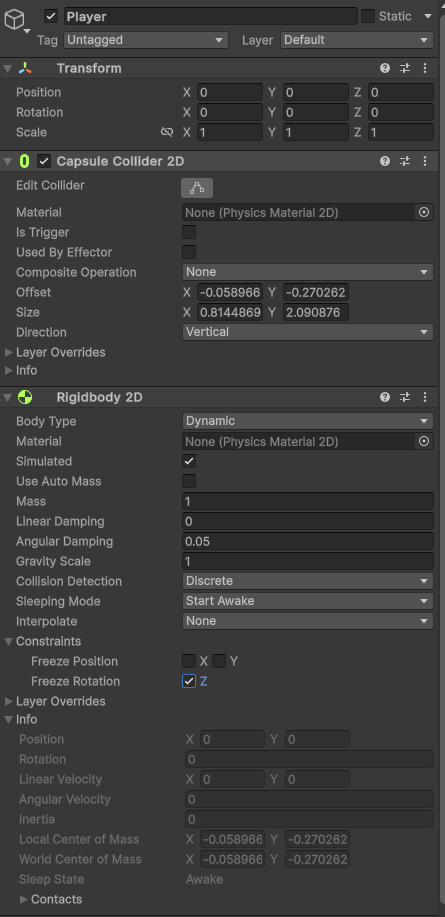Collapse the Rigidbody 2D Info foldout
Image resolution: width=445 pixels, height=917 pixels.
(8, 719)
